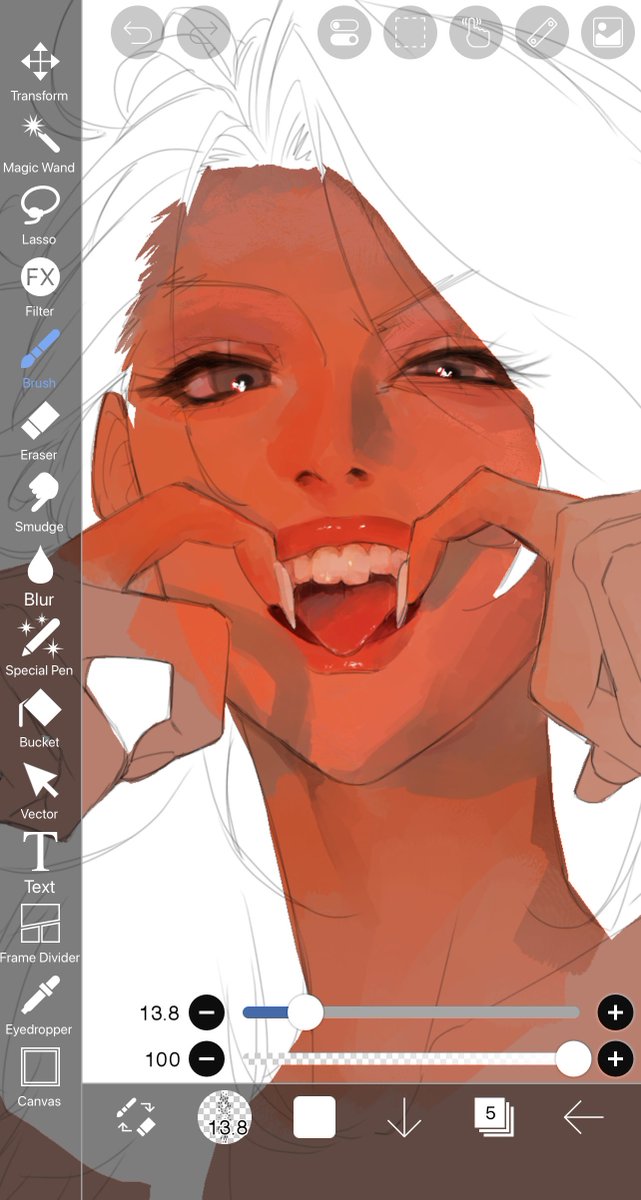Select the Lasso tool

(40, 216)
